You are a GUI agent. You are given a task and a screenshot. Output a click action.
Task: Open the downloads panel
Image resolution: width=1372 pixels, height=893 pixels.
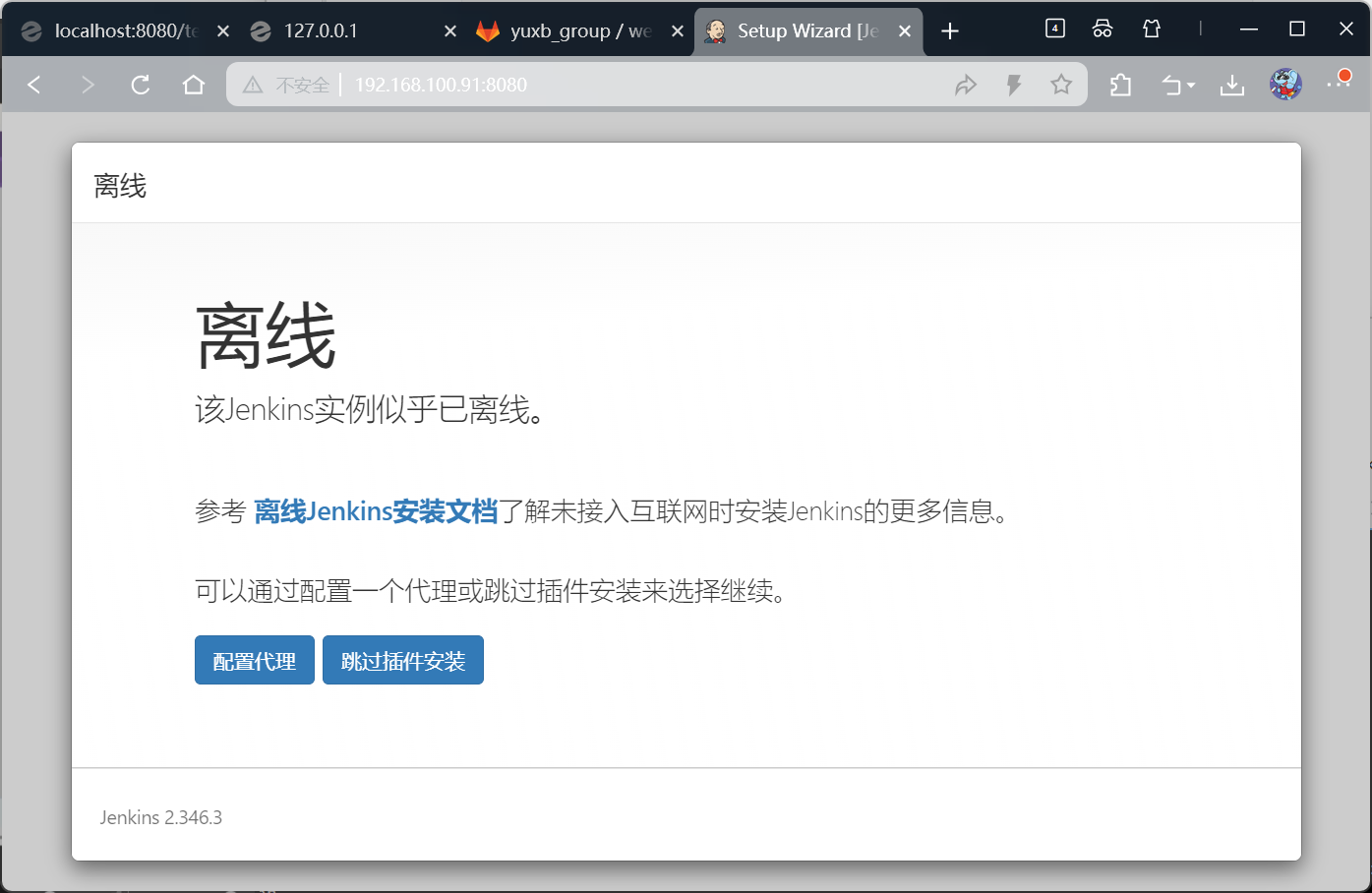1232,86
